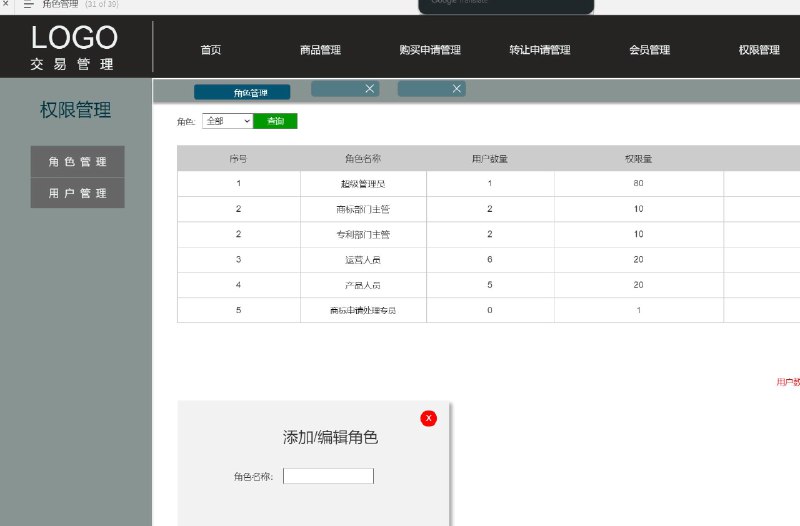Select the 超级管理员 role row
The image size is (800, 526).
(489, 184)
